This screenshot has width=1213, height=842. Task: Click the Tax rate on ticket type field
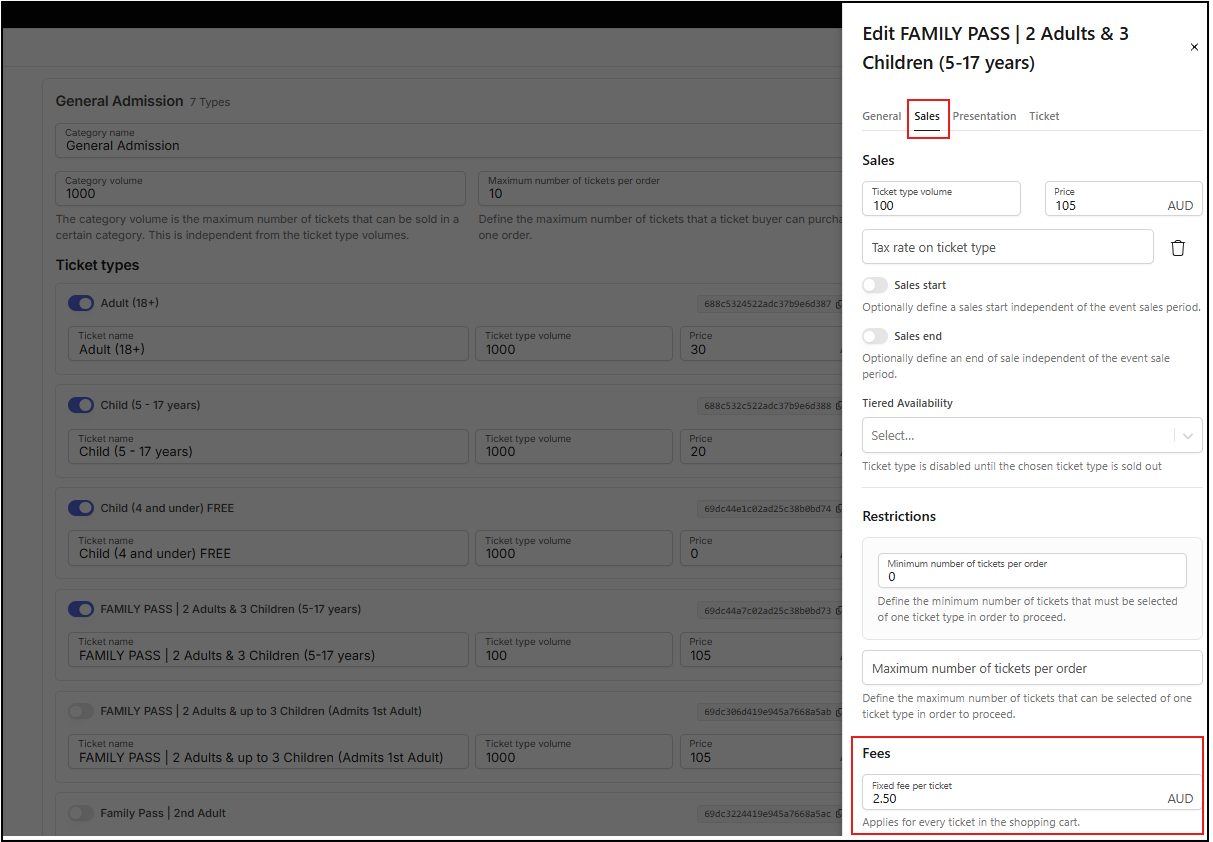coord(1008,247)
